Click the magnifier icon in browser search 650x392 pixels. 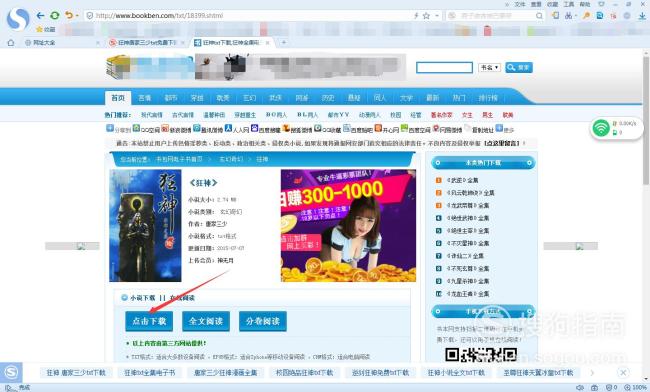tap(539, 16)
